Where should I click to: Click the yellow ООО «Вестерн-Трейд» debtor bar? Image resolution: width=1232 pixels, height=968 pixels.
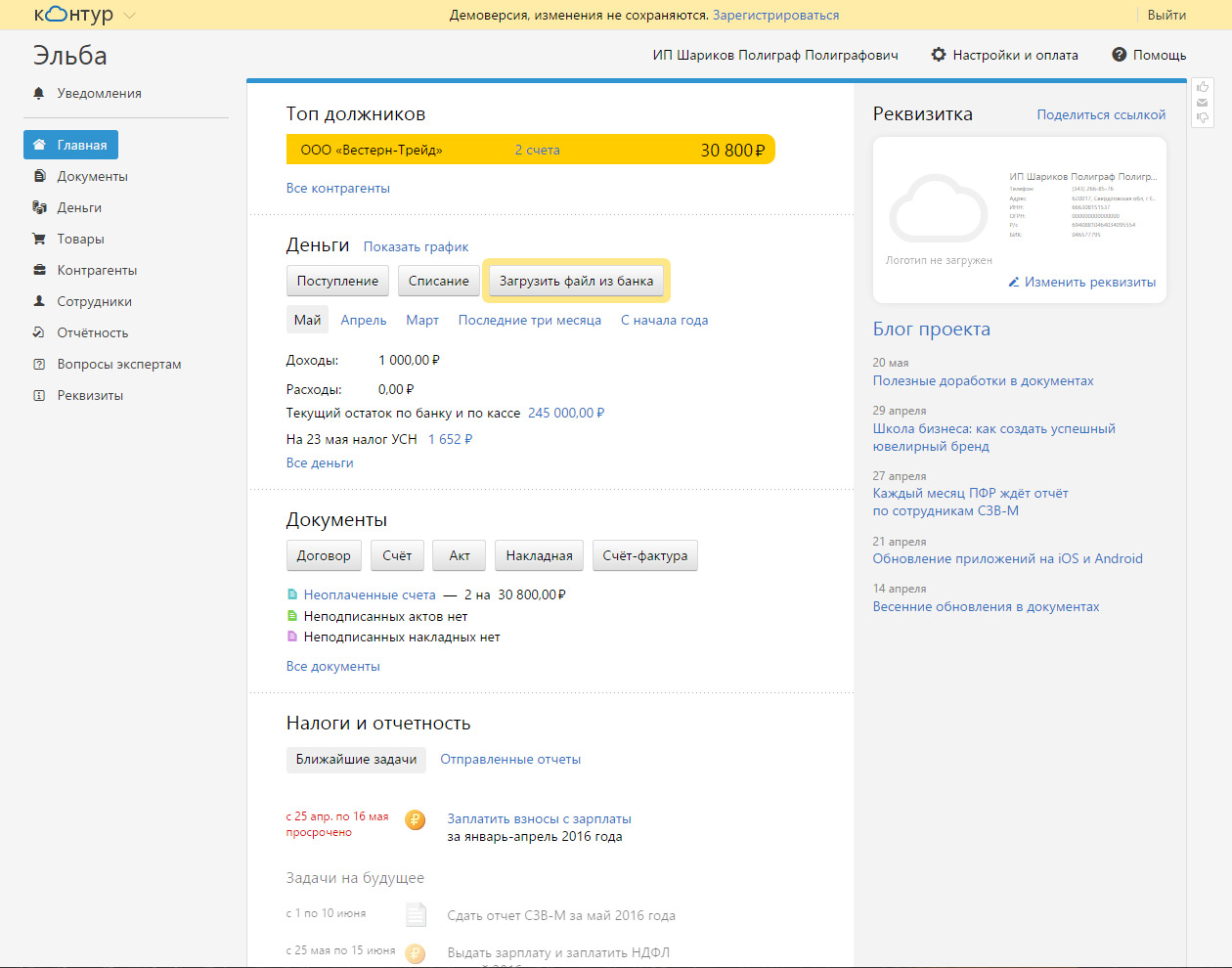click(529, 150)
